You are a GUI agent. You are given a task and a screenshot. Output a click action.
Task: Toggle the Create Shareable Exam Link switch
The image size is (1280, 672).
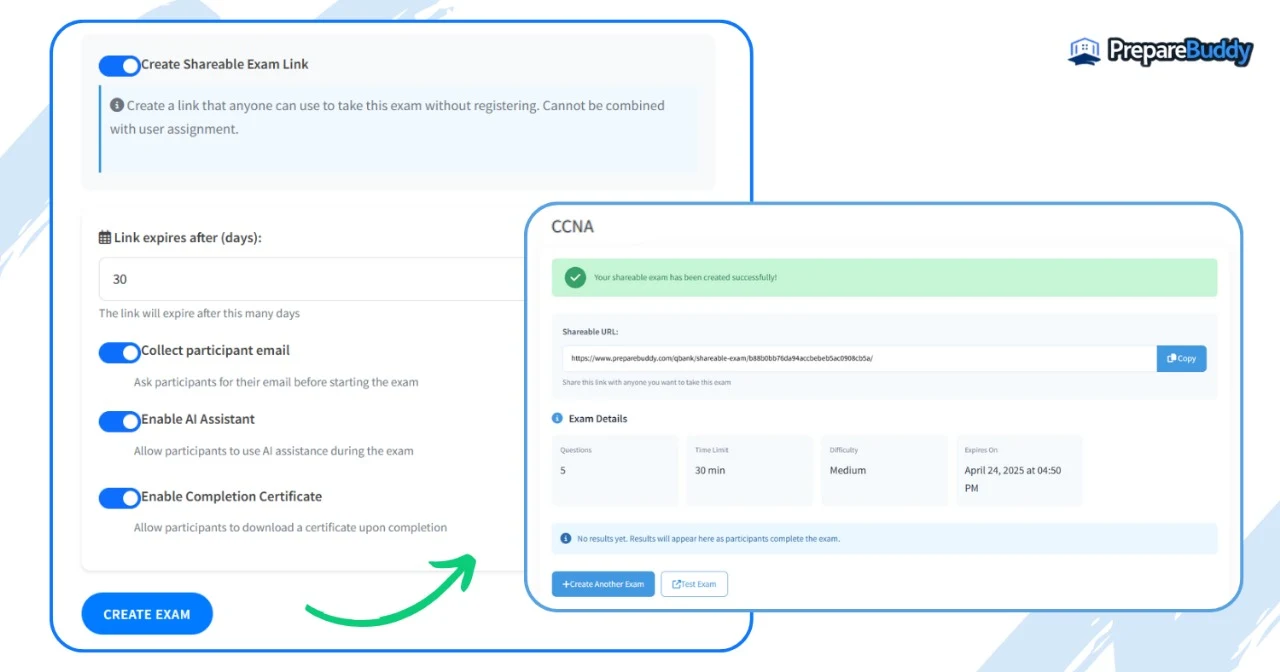tap(119, 66)
